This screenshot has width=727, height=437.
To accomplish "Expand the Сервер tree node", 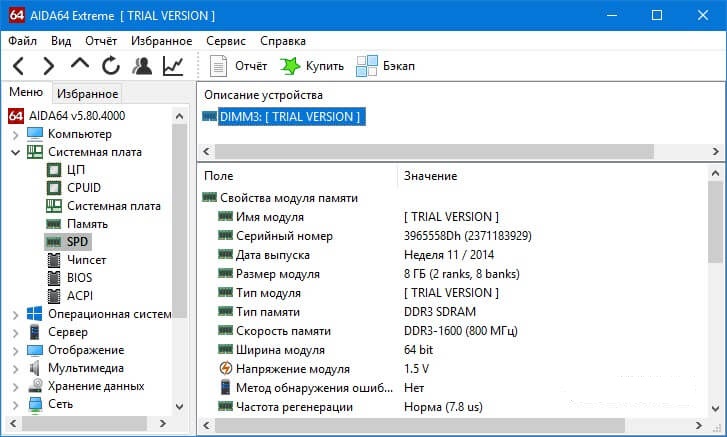I will pos(15,333).
